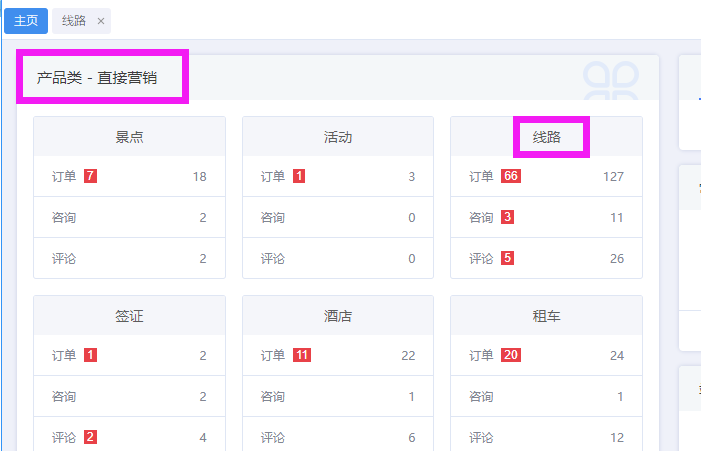The width and height of the screenshot is (701, 451).
Task: Click the clover icon in the panel header
Action: point(610,80)
